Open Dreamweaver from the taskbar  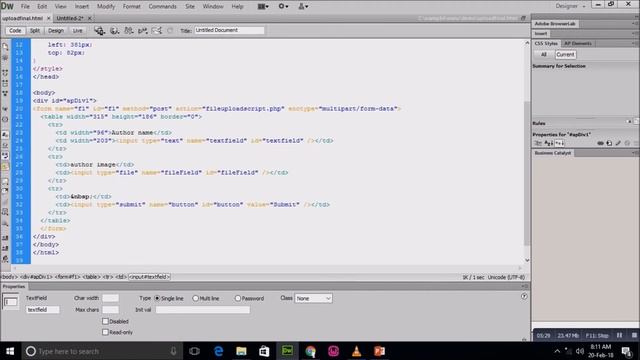pyautogui.click(x=287, y=351)
